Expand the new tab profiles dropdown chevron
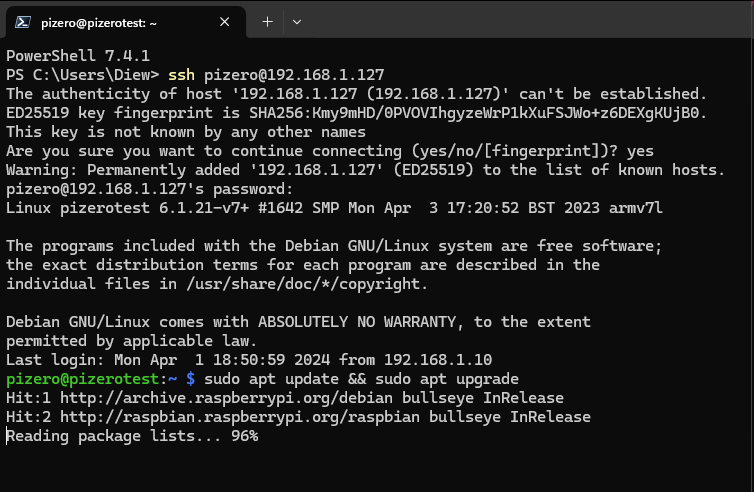The height and width of the screenshot is (492, 754). [297, 21]
